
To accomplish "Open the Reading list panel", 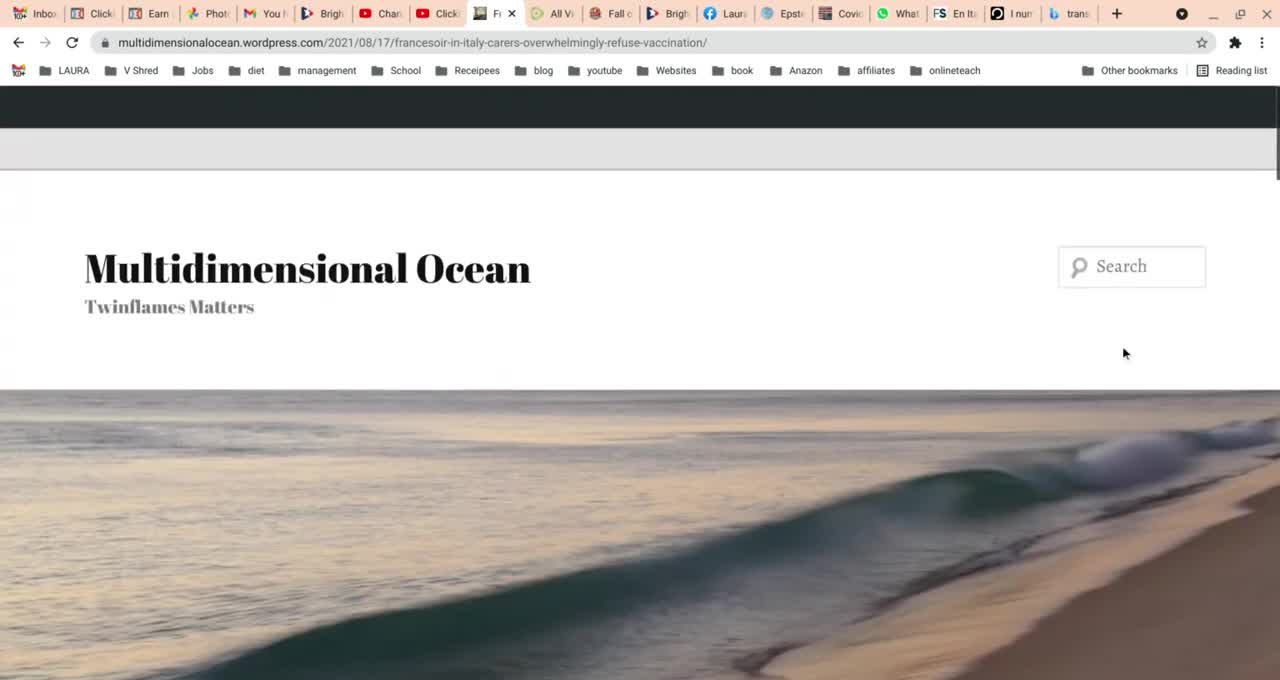I will coord(1232,71).
